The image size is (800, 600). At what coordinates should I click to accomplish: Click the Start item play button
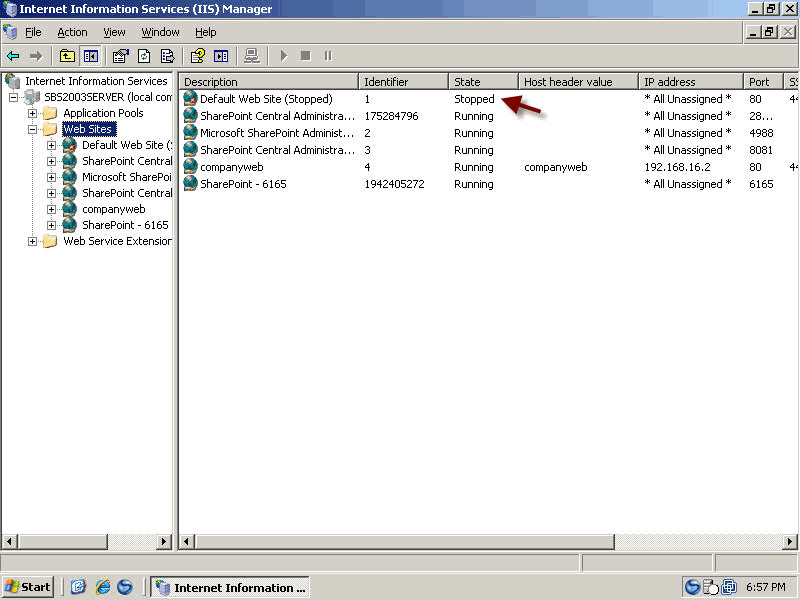point(284,56)
